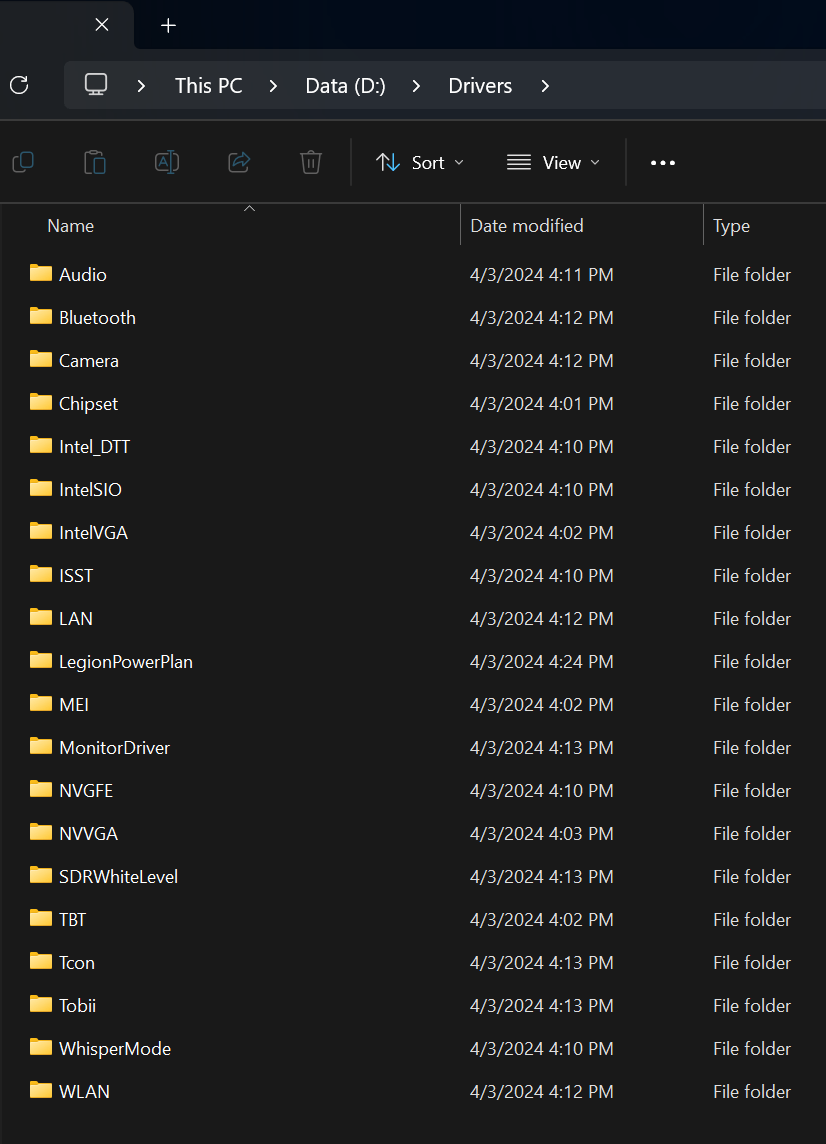Navigate to Data (D:) breadcrumb
Viewport: 826px width, 1144px height.
click(345, 86)
